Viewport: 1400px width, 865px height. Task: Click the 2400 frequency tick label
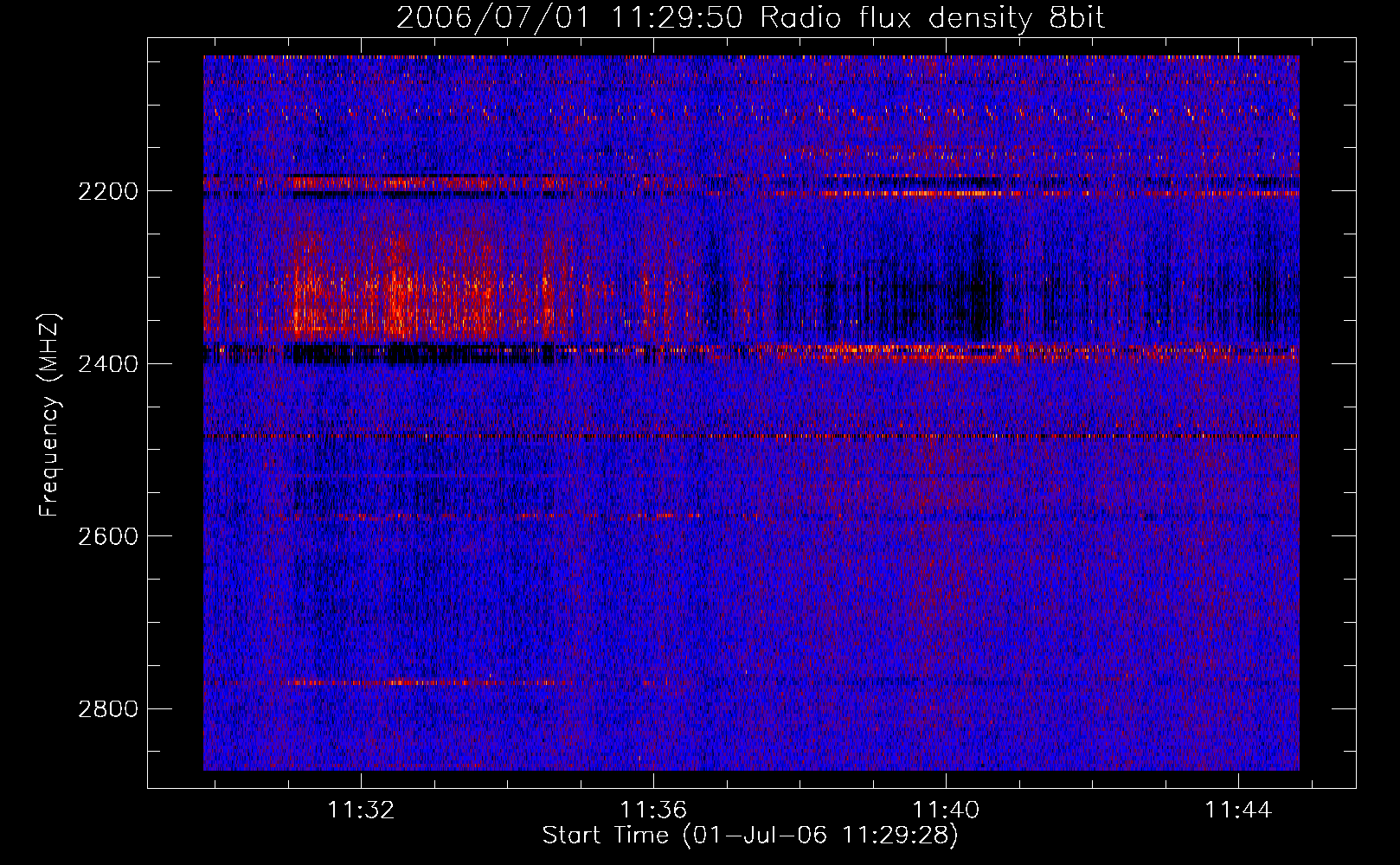(x=108, y=364)
